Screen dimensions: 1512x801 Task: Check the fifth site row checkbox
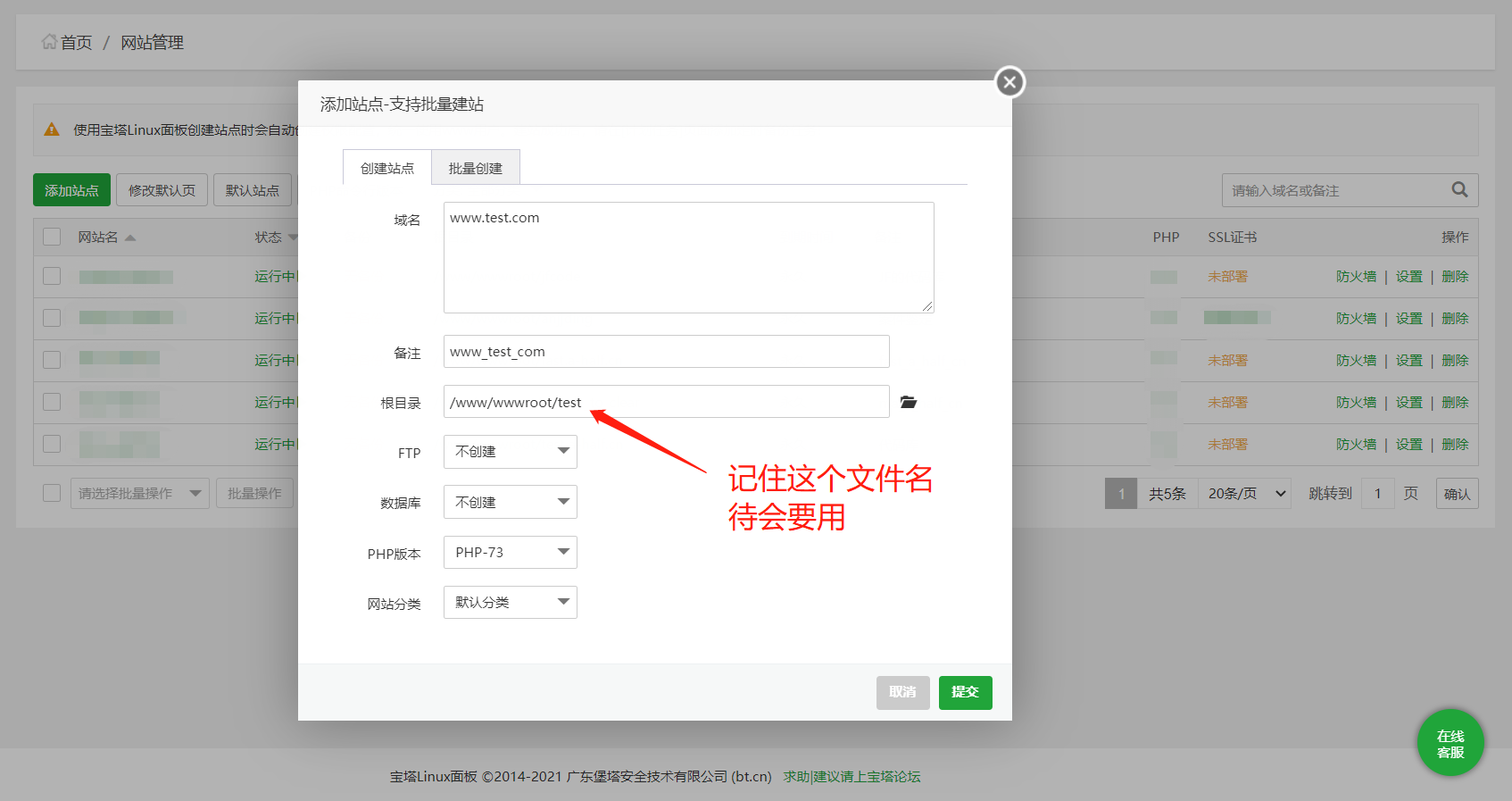52,444
